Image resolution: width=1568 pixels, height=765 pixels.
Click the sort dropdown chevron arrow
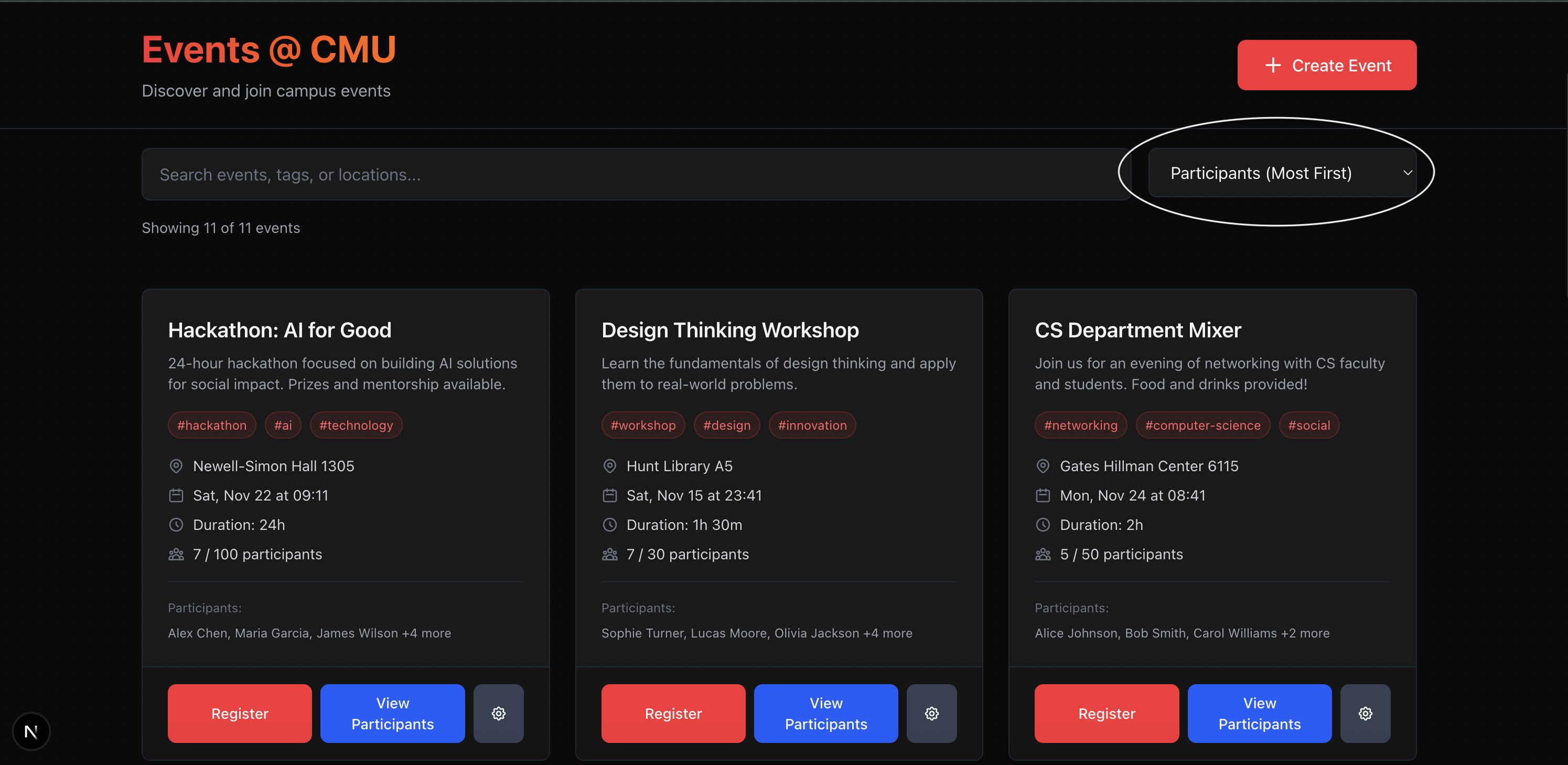(x=1408, y=173)
